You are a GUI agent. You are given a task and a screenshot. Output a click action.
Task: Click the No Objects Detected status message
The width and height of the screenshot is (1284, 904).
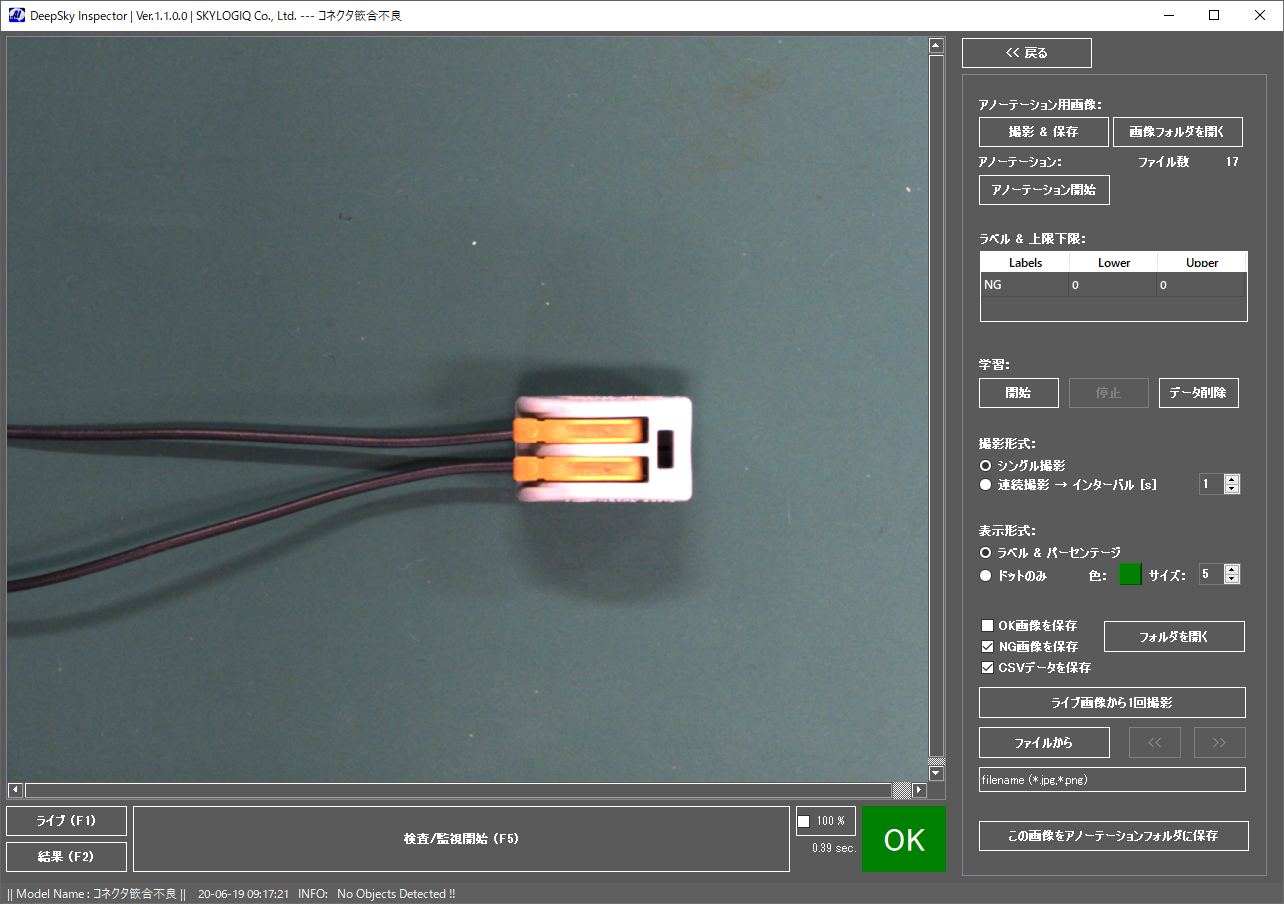point(396,894)
